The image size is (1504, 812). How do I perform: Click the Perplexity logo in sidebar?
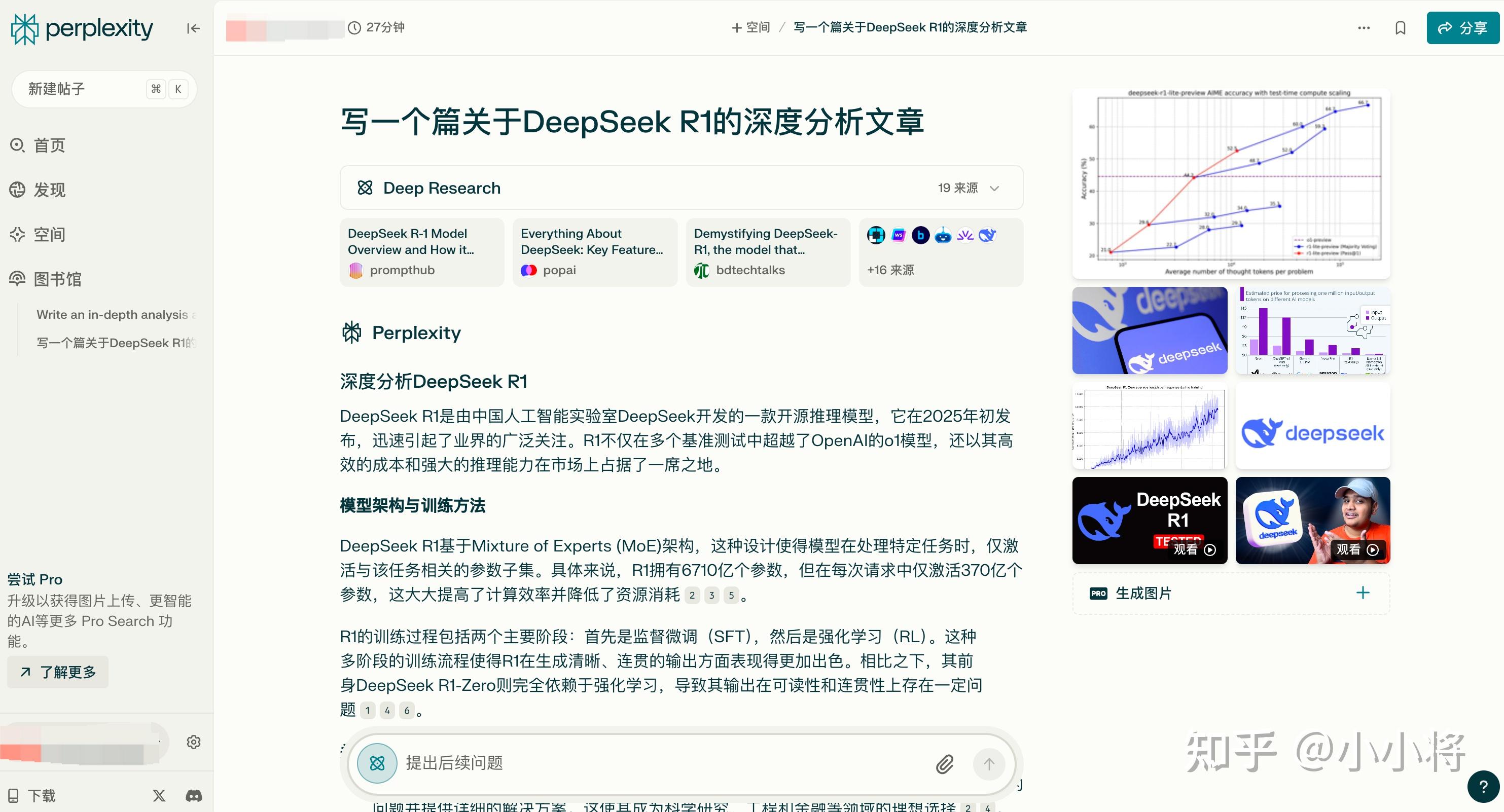[82, 28]
